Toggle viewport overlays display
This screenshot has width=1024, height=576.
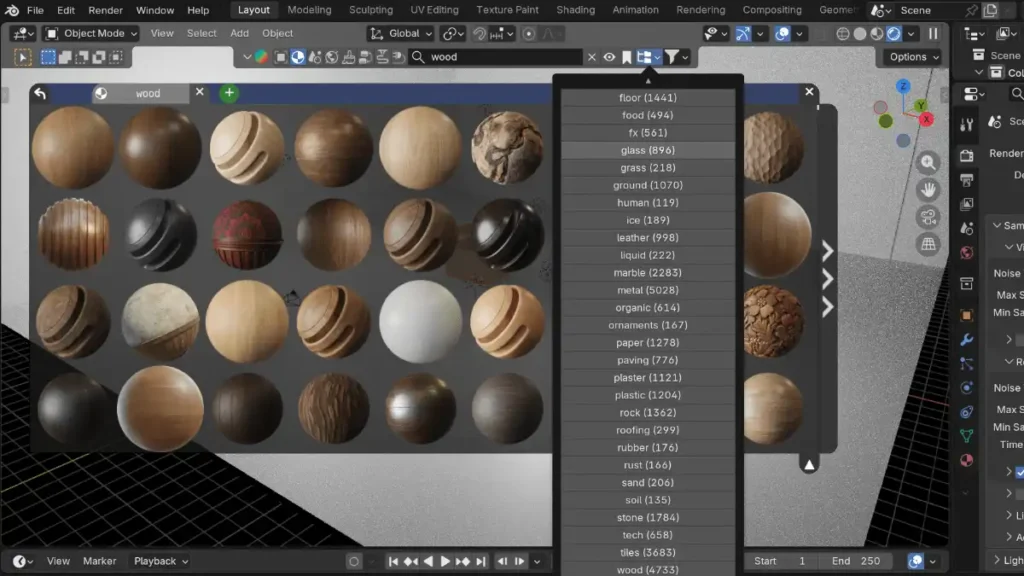click(782, 33)
